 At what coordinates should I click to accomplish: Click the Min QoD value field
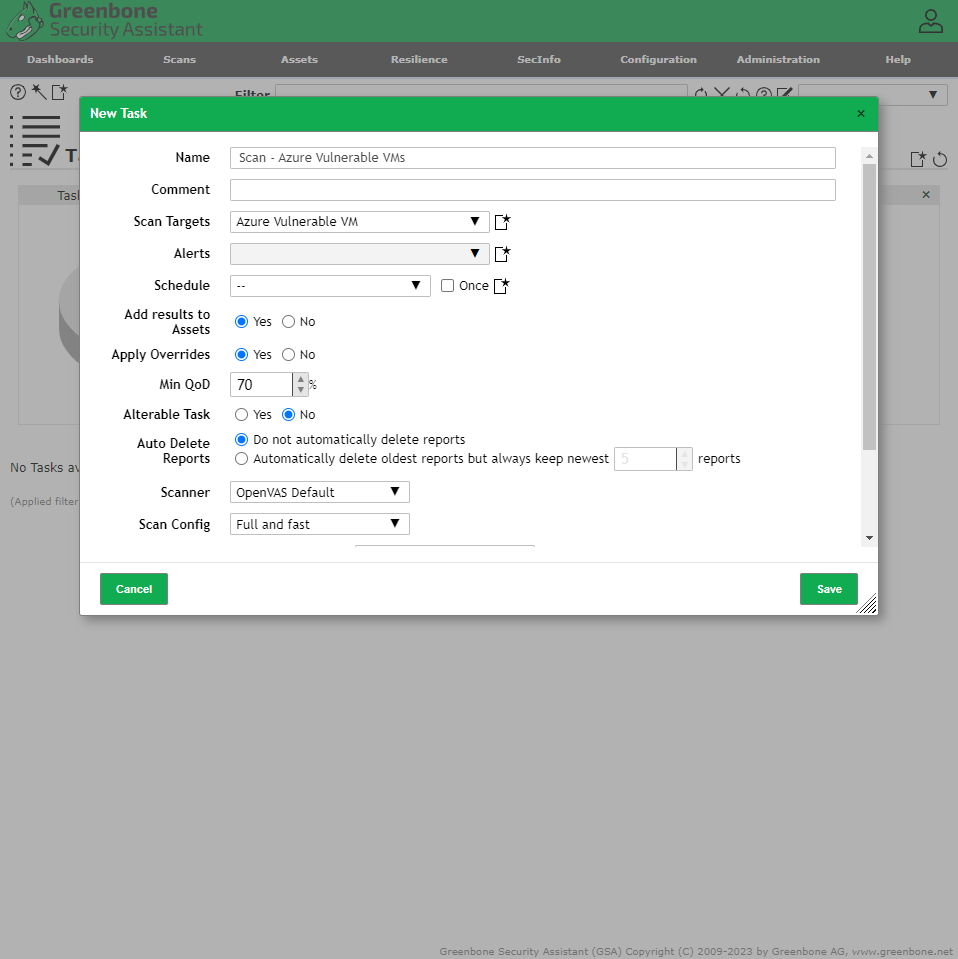[x=261, y=385]
